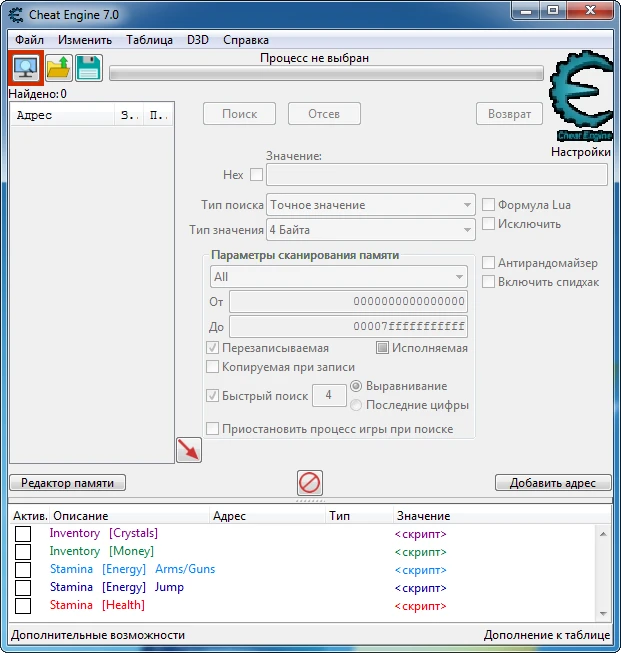Click the До end address field

point(348,326)
